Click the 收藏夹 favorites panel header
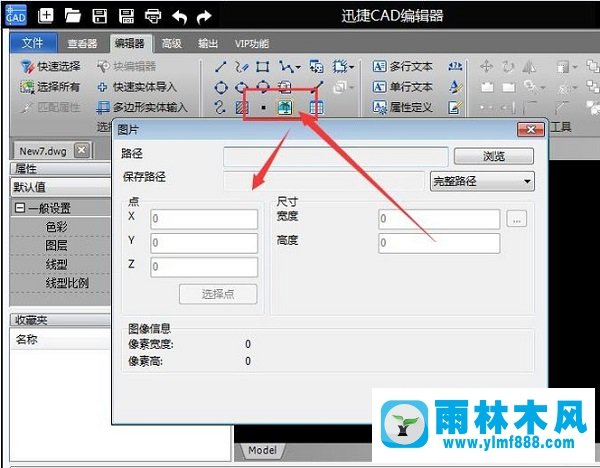The width and height of the screenshot is (600, 468). point(60,320)
